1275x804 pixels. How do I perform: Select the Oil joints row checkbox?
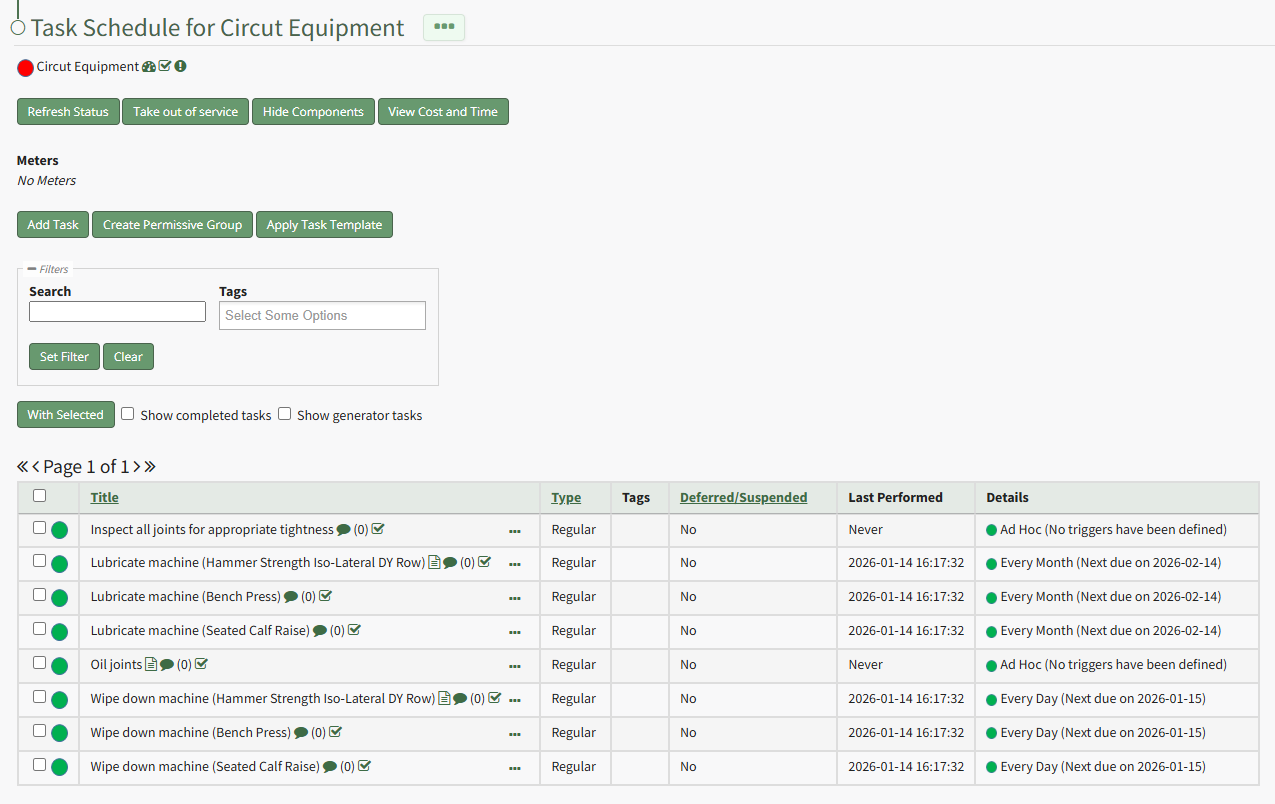39,663
